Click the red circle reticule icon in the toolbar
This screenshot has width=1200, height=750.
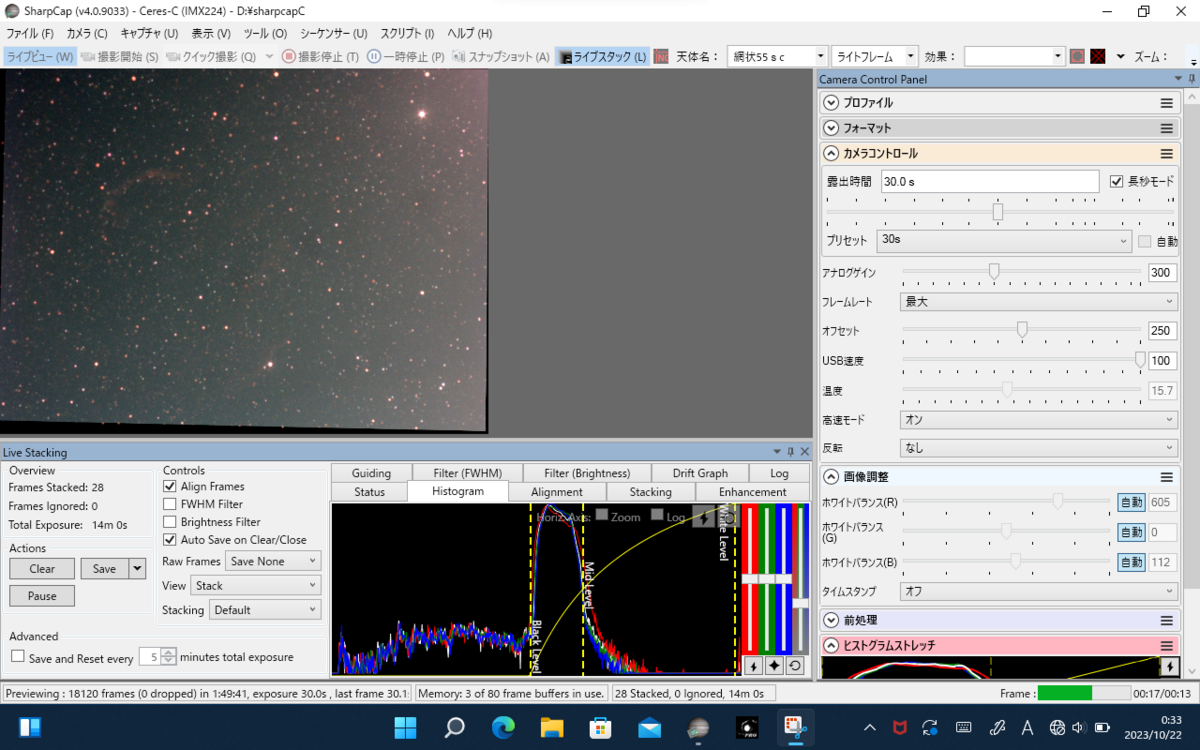click(x=1077, y=57)
